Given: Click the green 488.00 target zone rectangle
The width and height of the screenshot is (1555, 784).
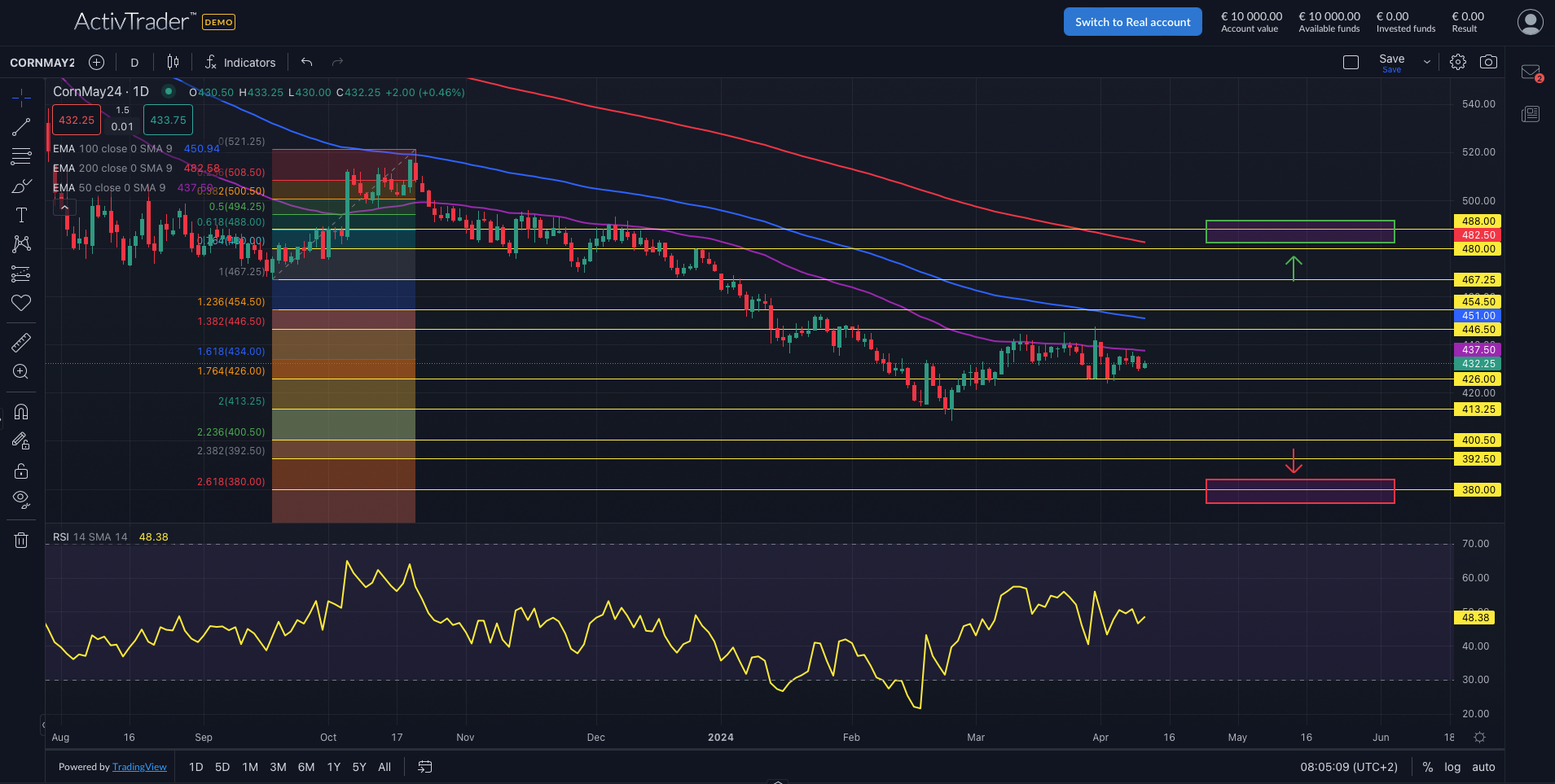Looking at the screenshot, I should click(1299, 232).
